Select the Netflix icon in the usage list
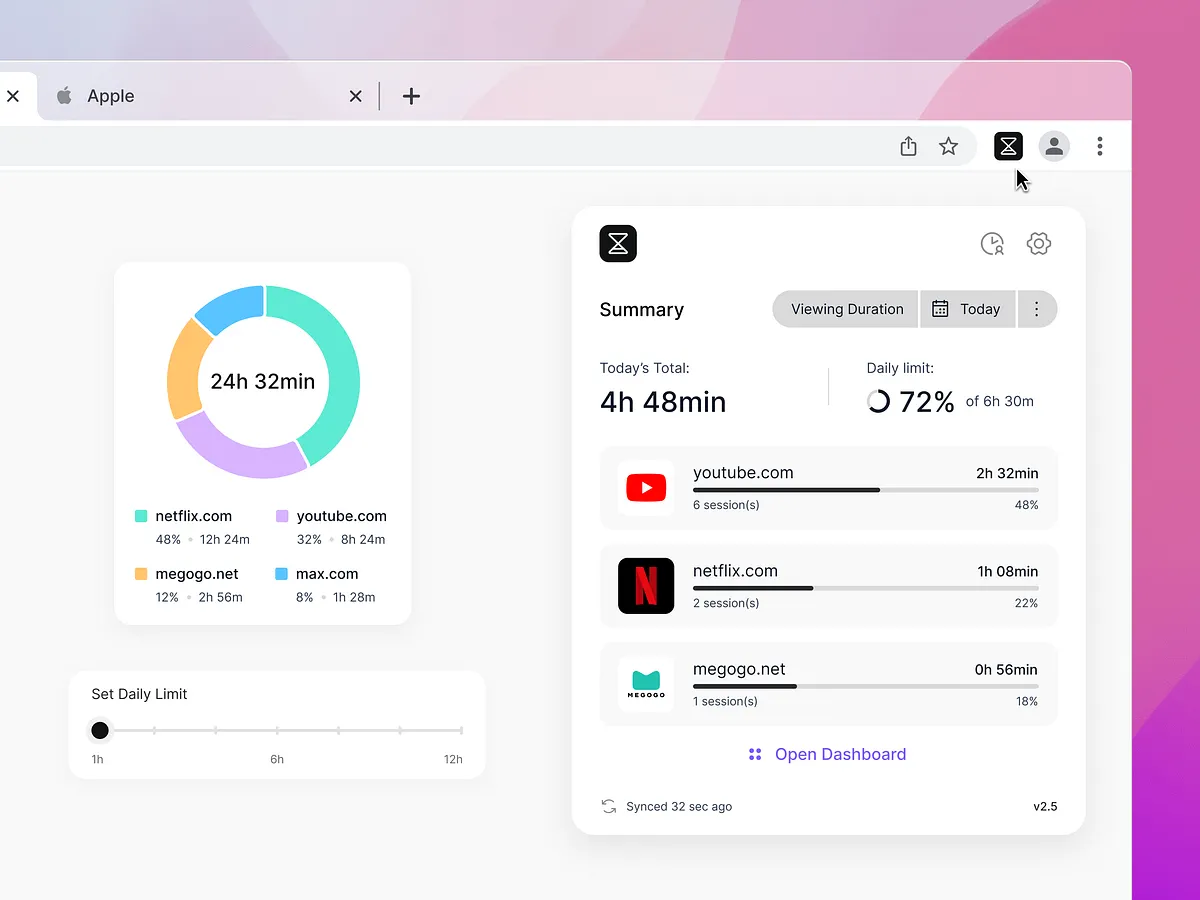 (x=646, y=586)
